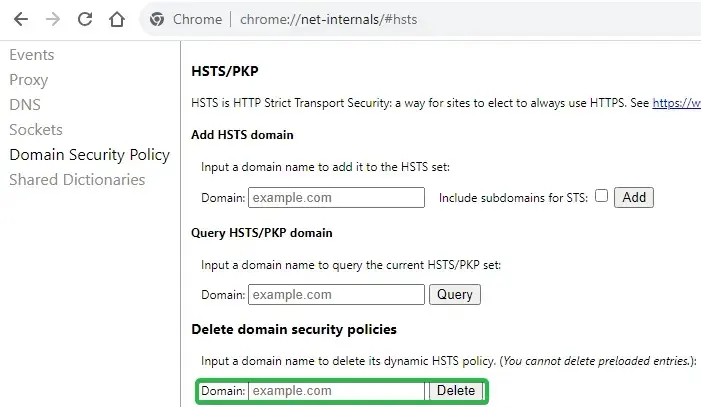Image resolution: width=701 pixels, height=407 pixels.
Task: Focus the Add HSTS domain input field
Action: 336,198
